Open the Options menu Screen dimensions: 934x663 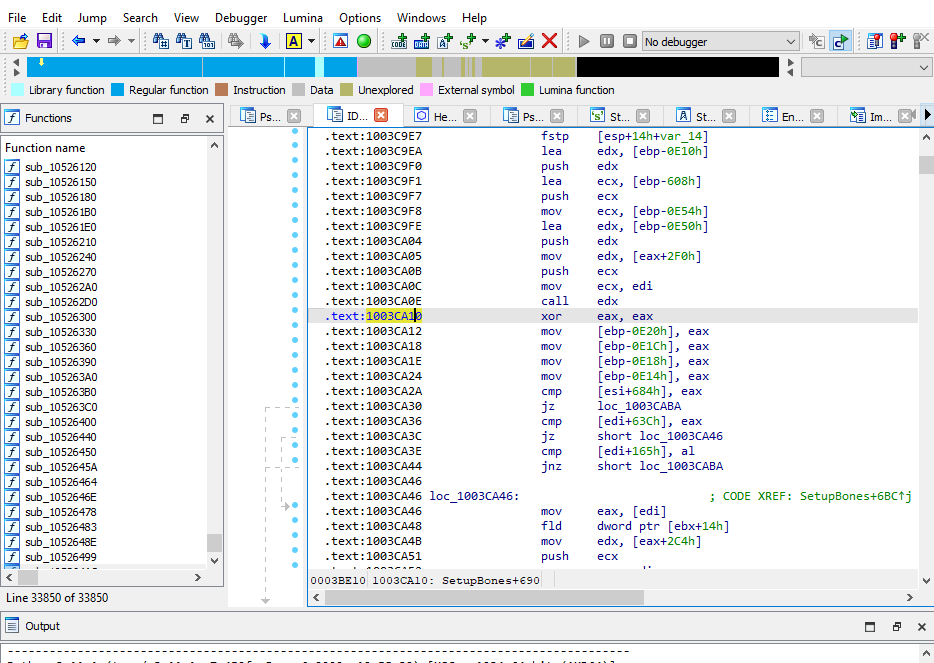[x=360, y=18]
